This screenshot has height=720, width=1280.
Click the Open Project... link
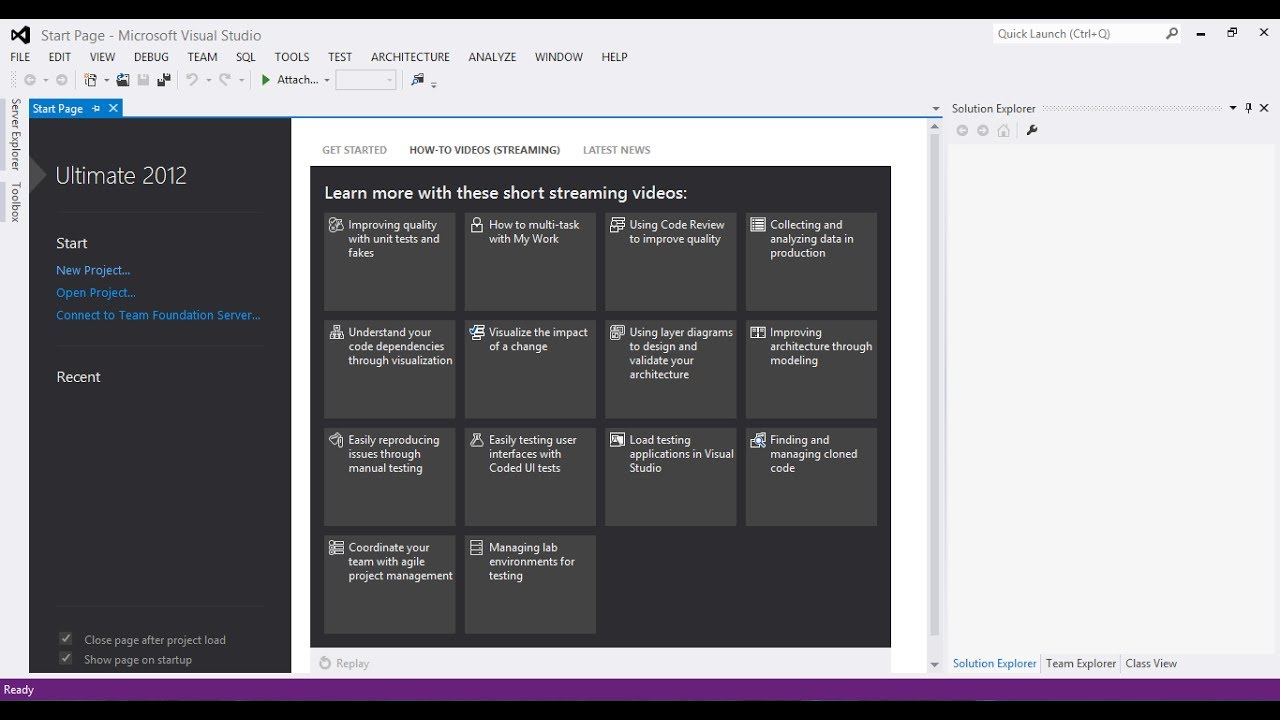(96, 293)
